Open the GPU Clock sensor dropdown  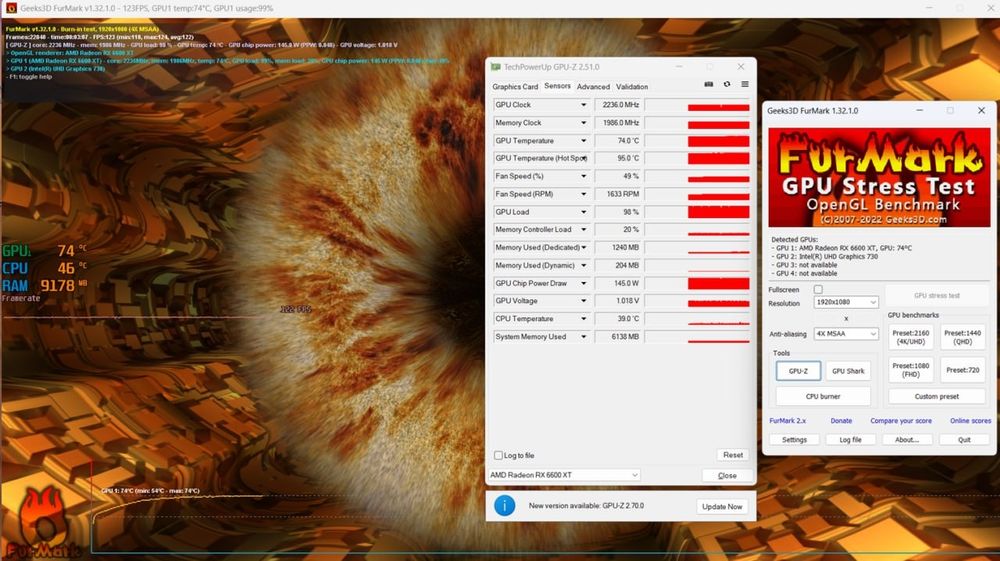(583, 105)
